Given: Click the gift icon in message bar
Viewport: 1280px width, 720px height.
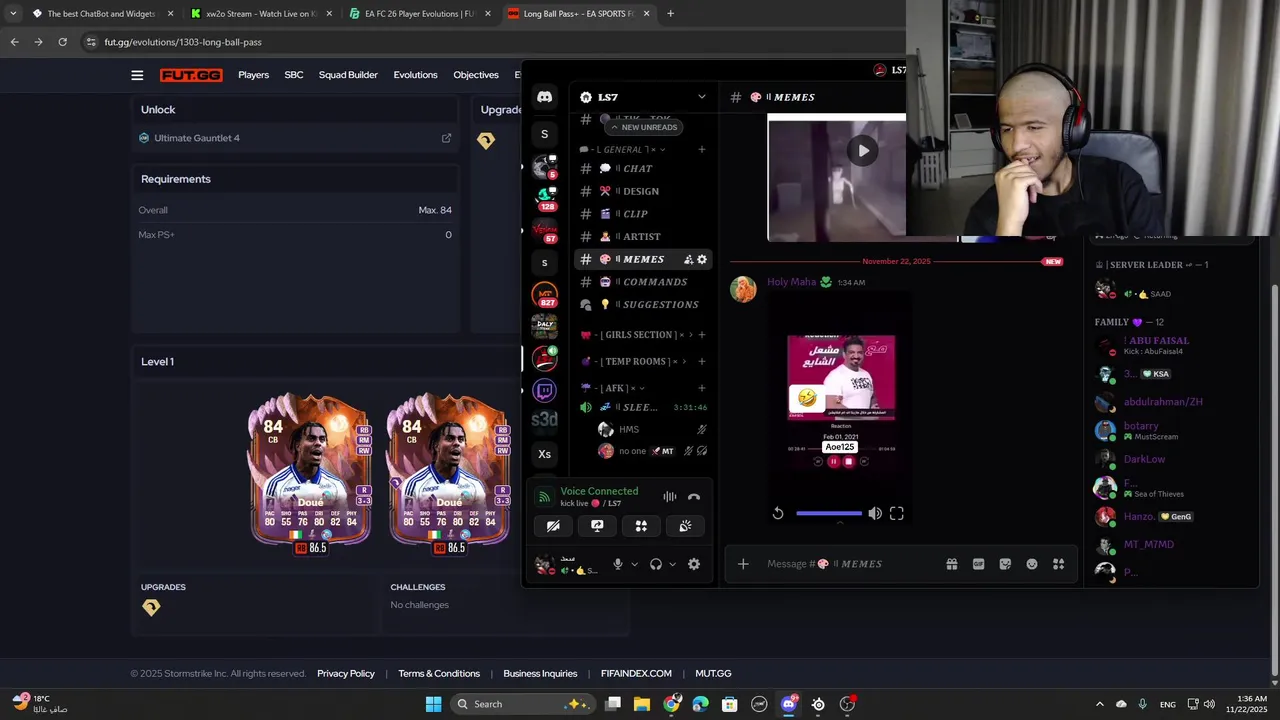Looking at the screenshot, I should coord(952,564).
